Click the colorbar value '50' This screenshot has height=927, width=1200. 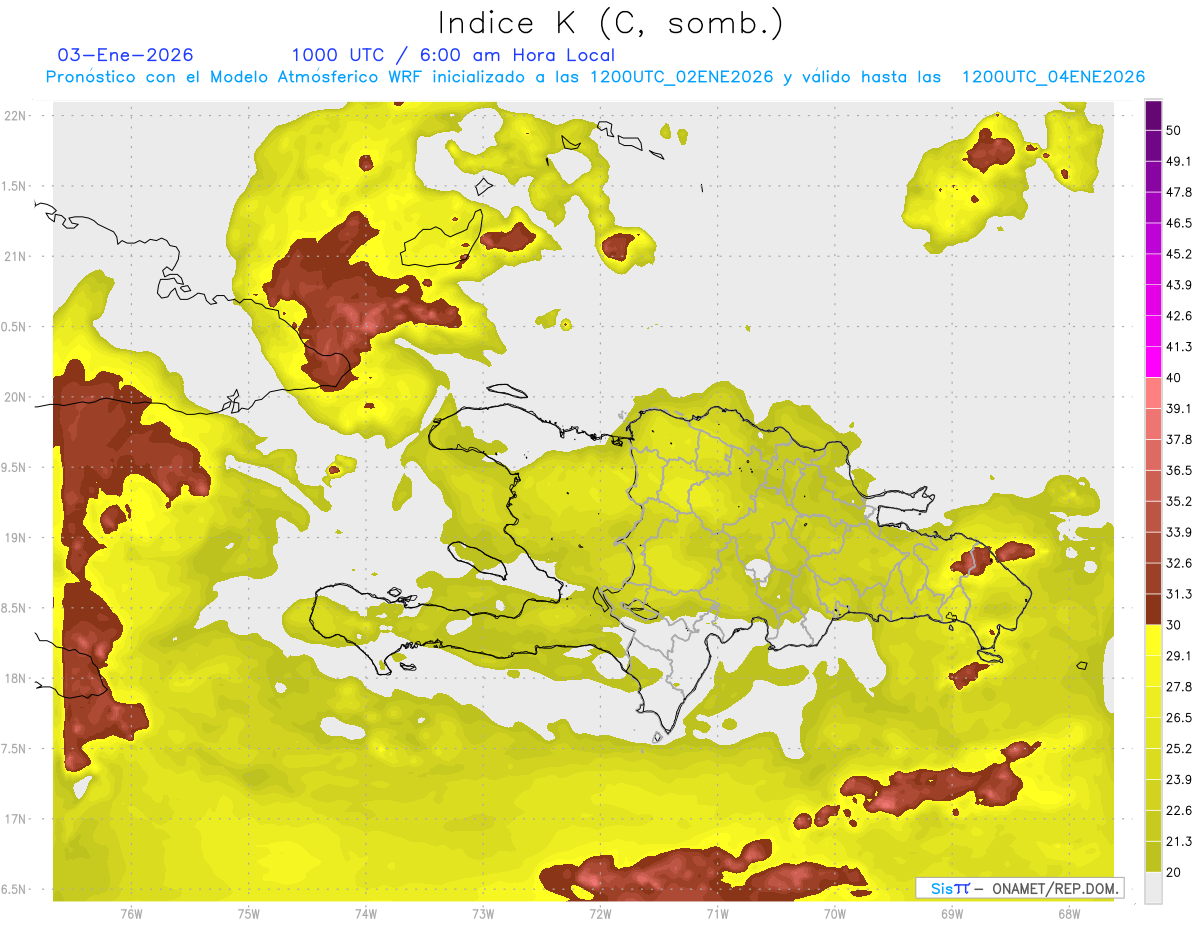click(x=1174, y=131)
